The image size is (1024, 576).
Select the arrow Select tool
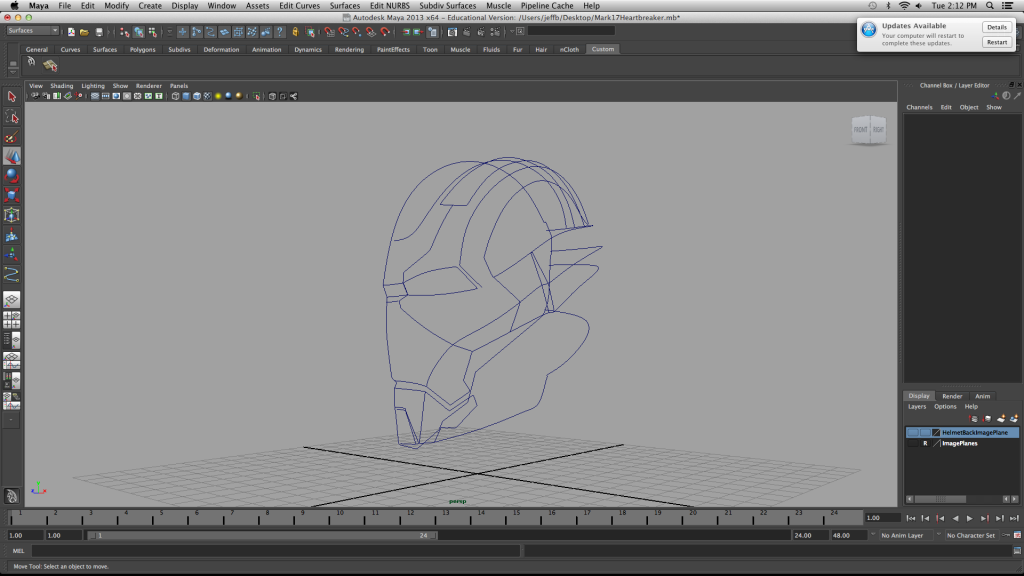[12, 97]
